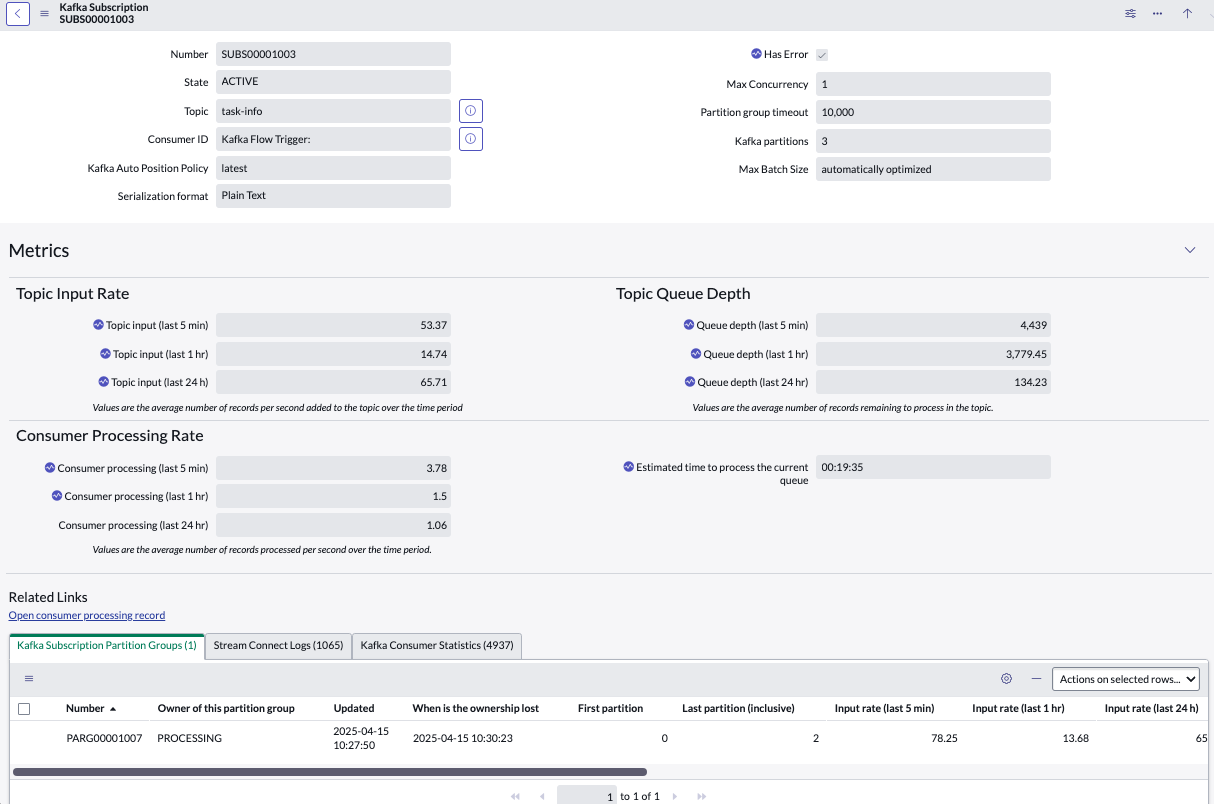
Task: Sort by First partition column
Action: (610, 708)
